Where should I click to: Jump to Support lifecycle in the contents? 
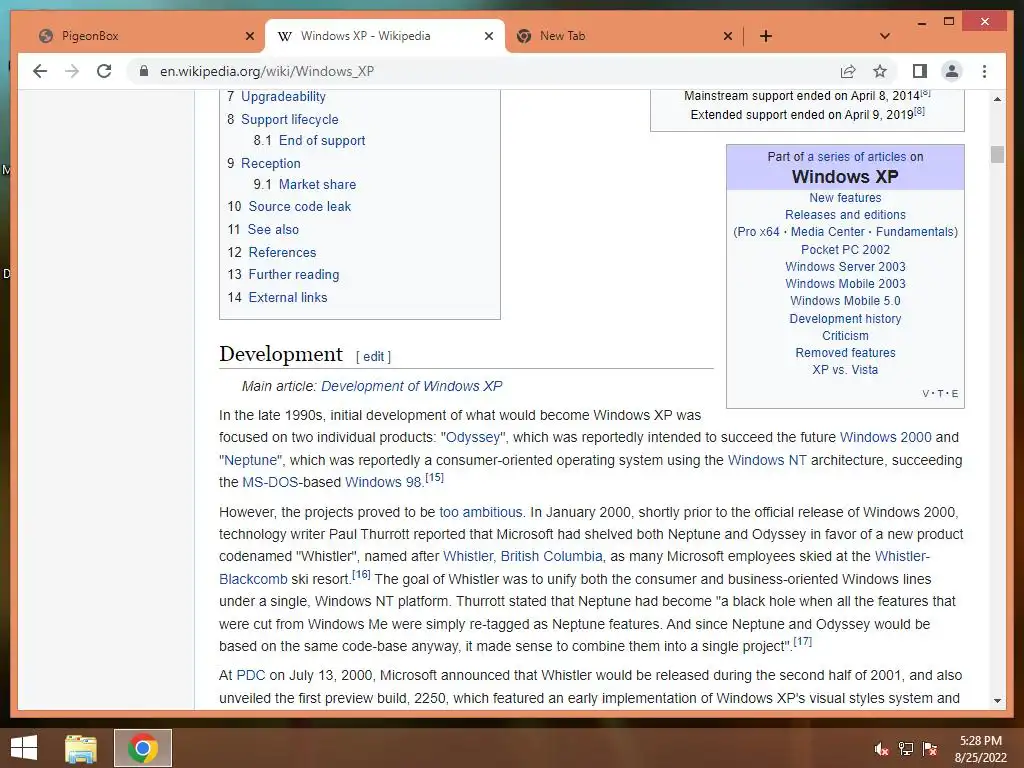(x=290, y=120)
